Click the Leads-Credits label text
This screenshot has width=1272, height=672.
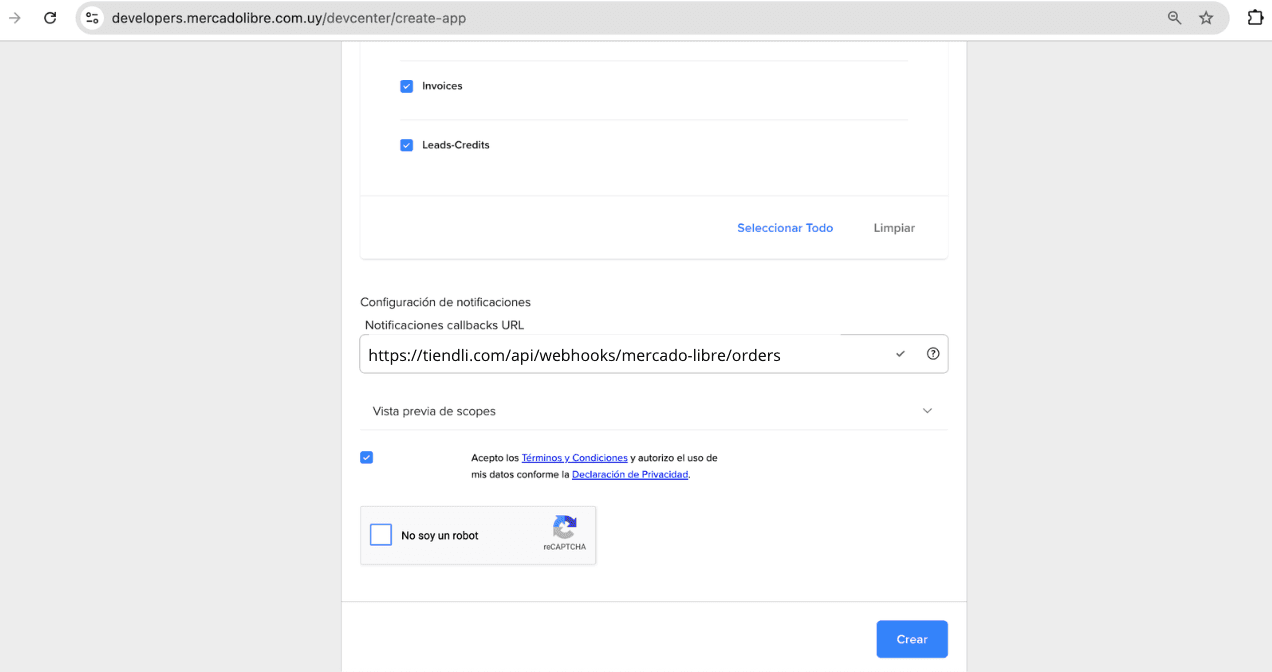(x=456, y=145)
